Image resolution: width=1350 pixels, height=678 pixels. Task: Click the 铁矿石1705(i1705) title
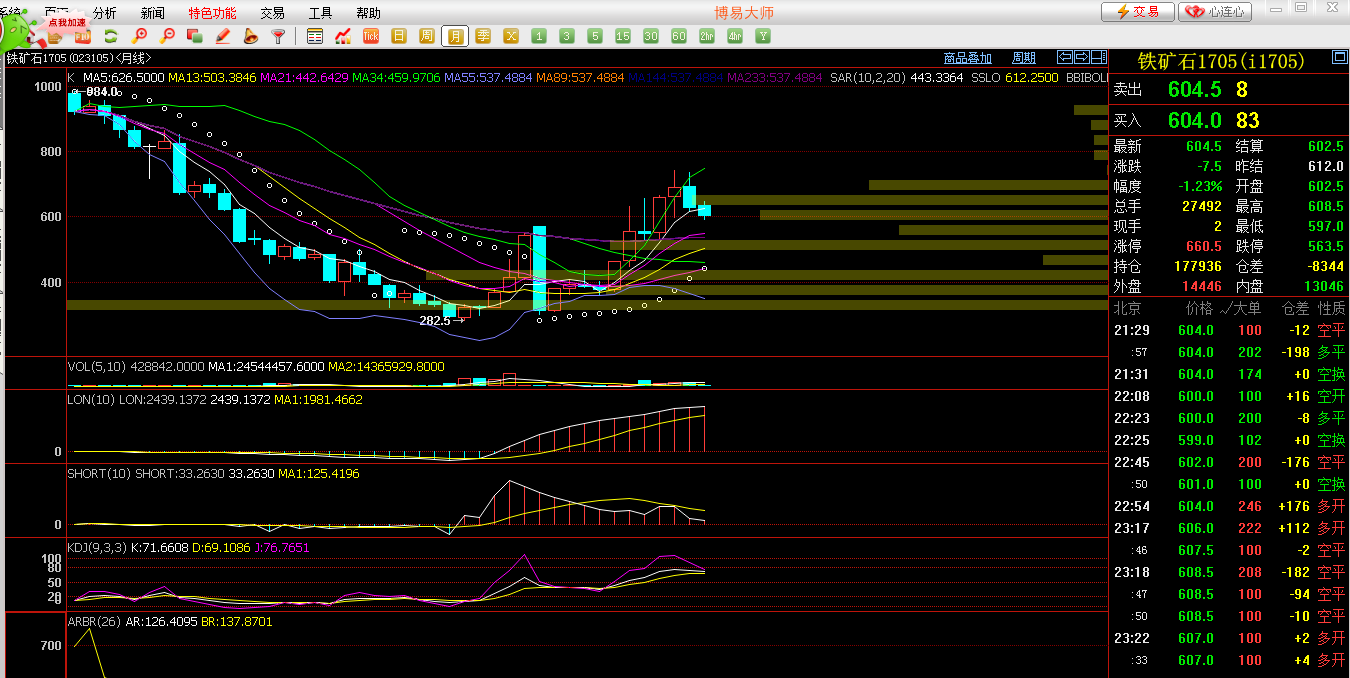click(x=1221, y=61)
